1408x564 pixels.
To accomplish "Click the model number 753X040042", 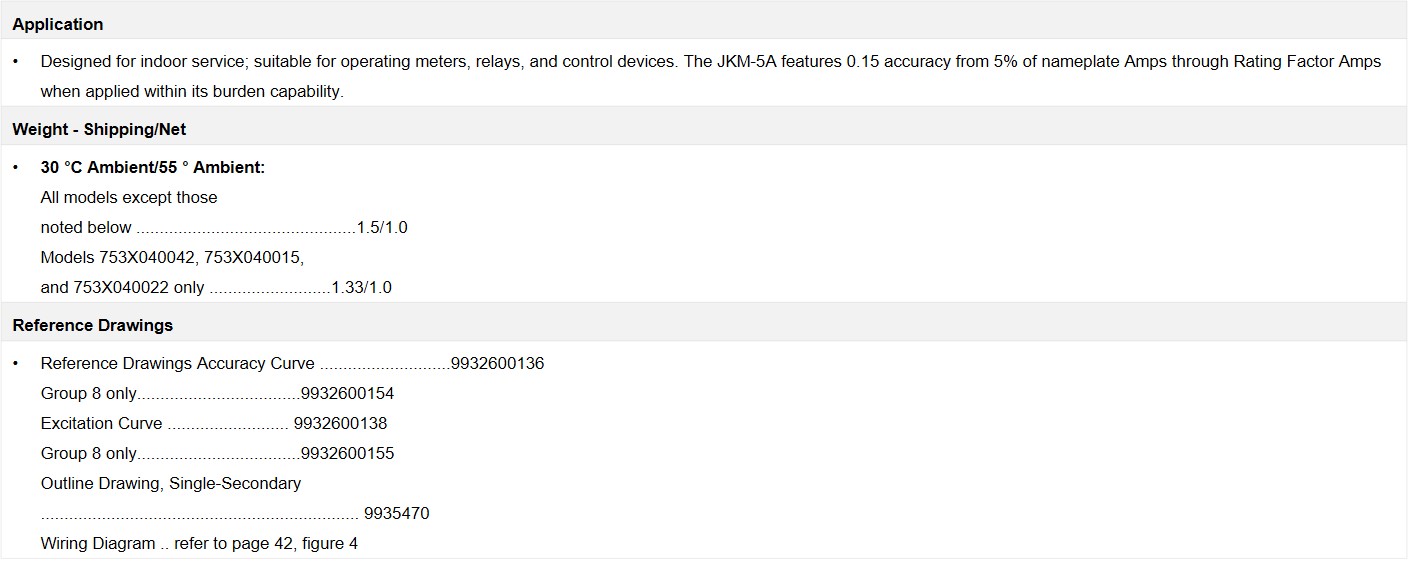I will [x=148, y=258].
